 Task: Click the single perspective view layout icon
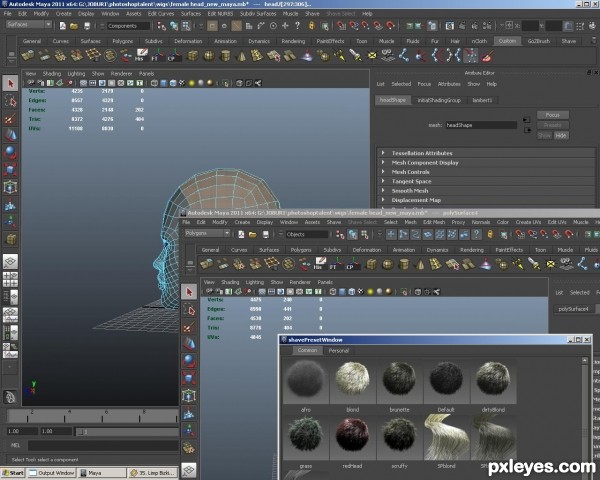pos(10,261)
